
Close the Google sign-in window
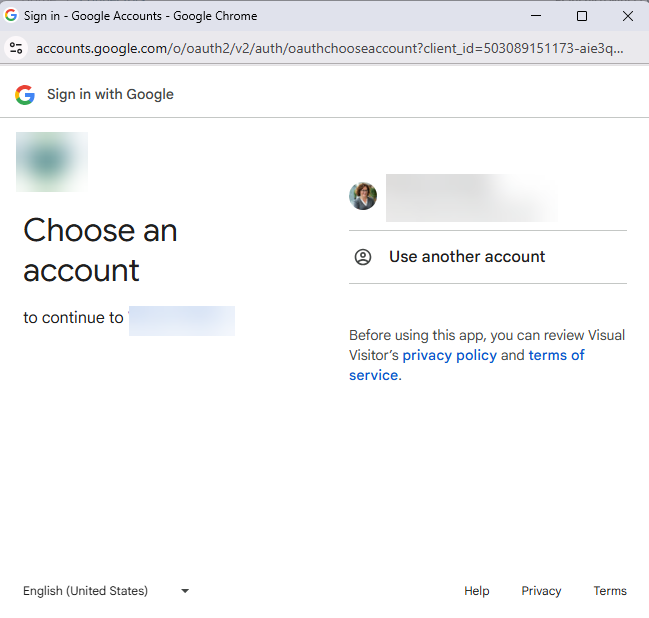click(628, 16)
